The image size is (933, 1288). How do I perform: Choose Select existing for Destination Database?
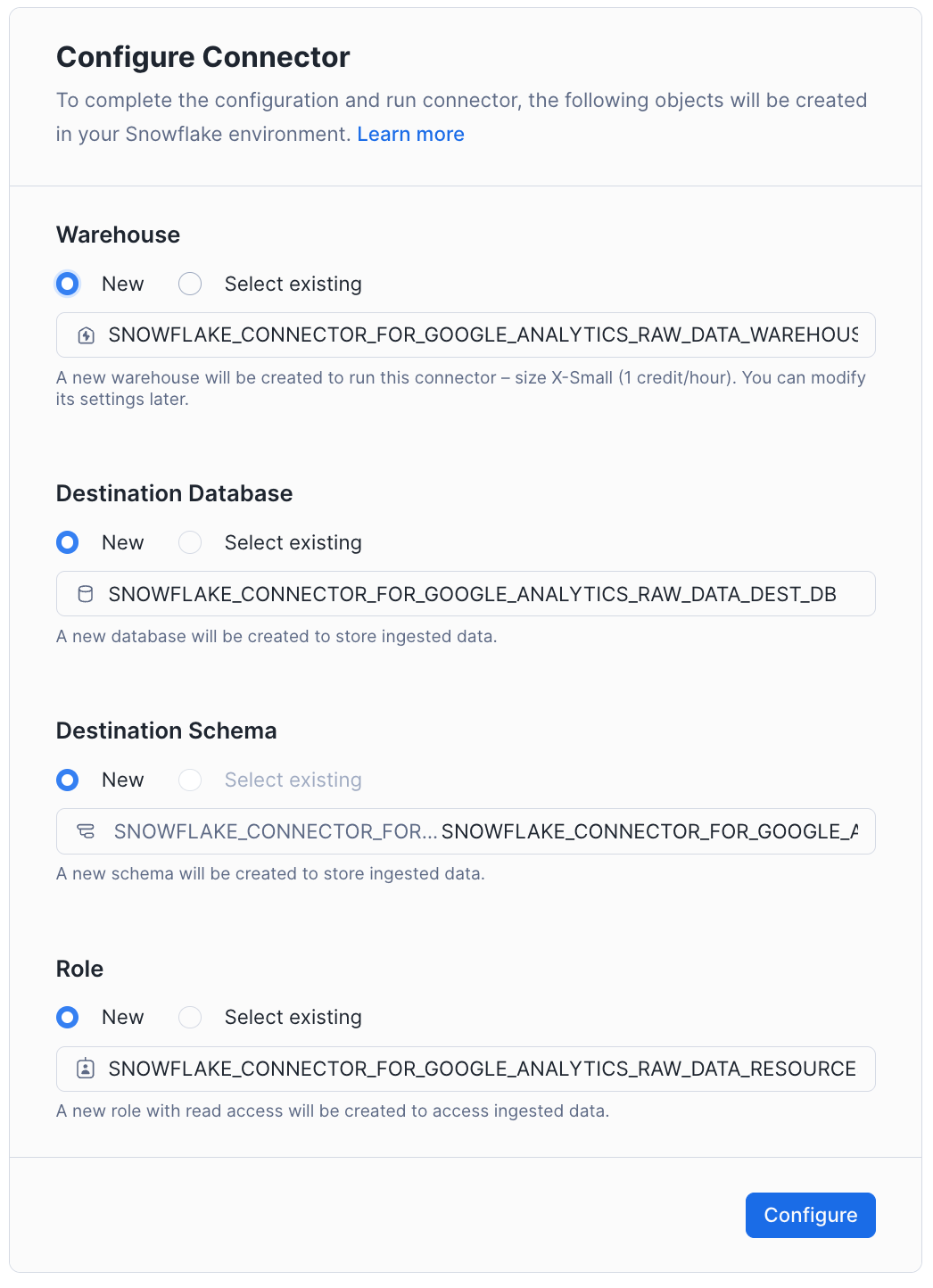(x=190, y=542)
